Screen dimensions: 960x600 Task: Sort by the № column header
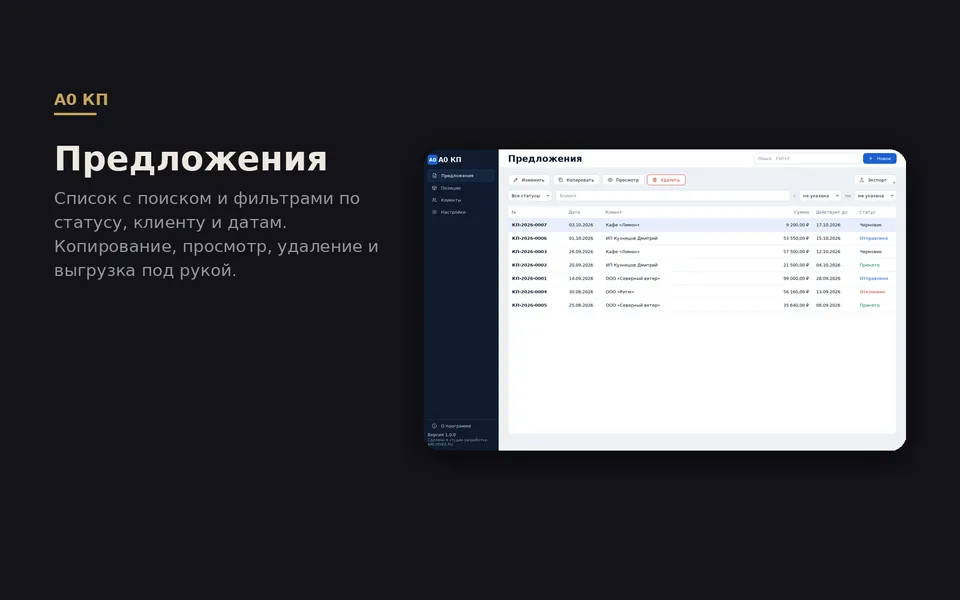click(514, 212)
